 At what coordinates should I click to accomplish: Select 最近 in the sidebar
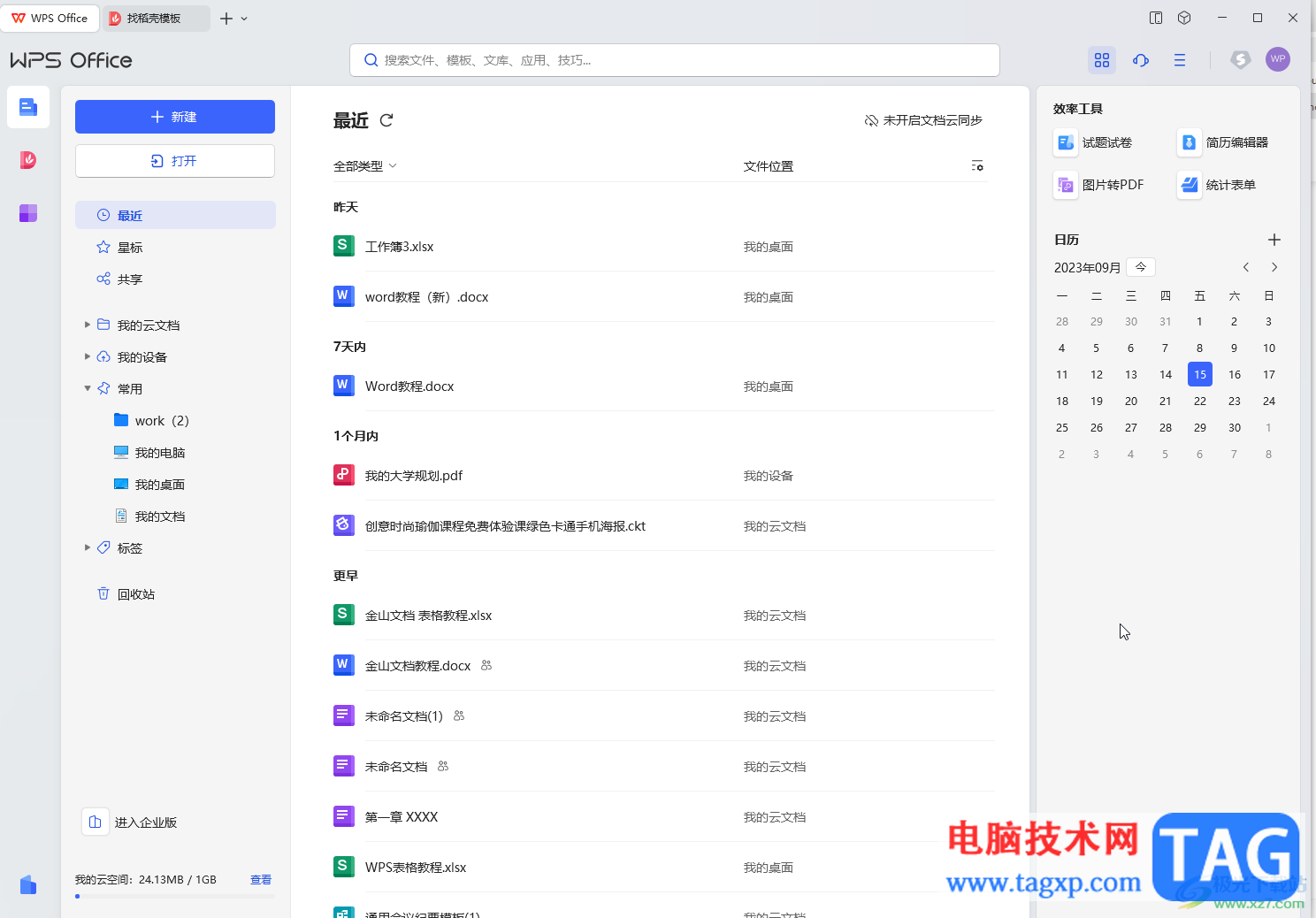[175, 215]
